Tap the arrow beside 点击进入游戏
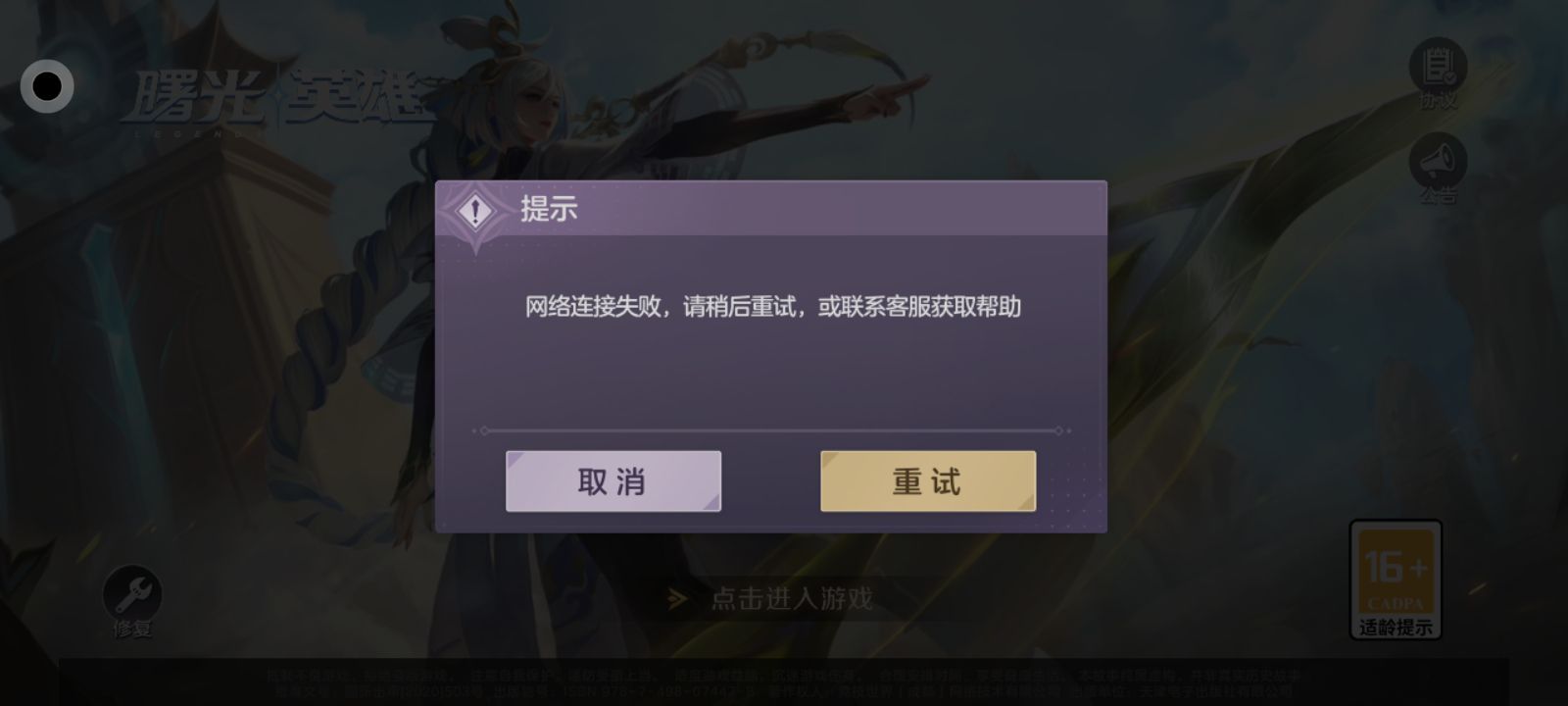The width and height of the screenshot is (1568, 706). (677, 598)
